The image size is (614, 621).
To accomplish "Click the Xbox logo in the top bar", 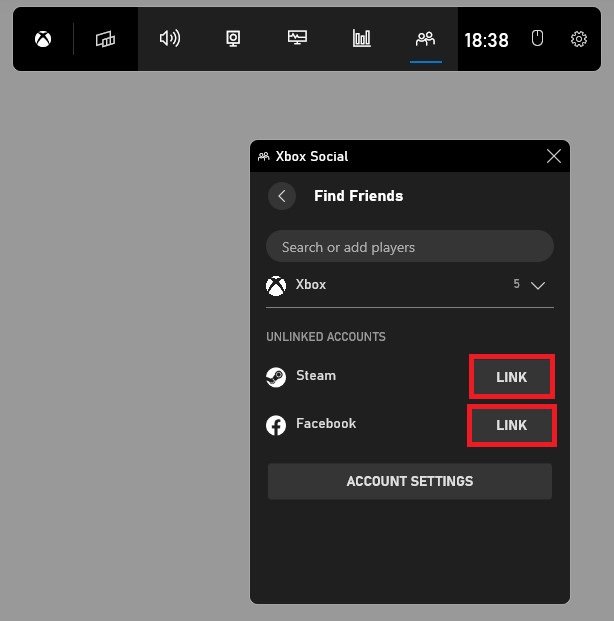I will click(43, 39).
